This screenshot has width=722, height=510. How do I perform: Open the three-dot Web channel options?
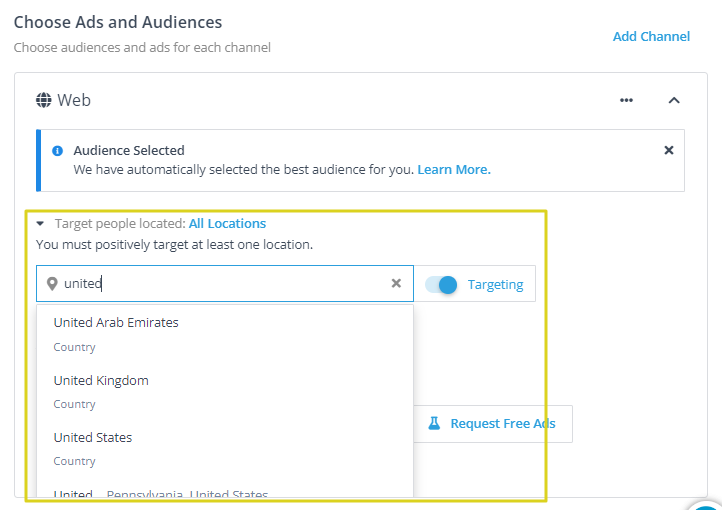tap(626, 100)
